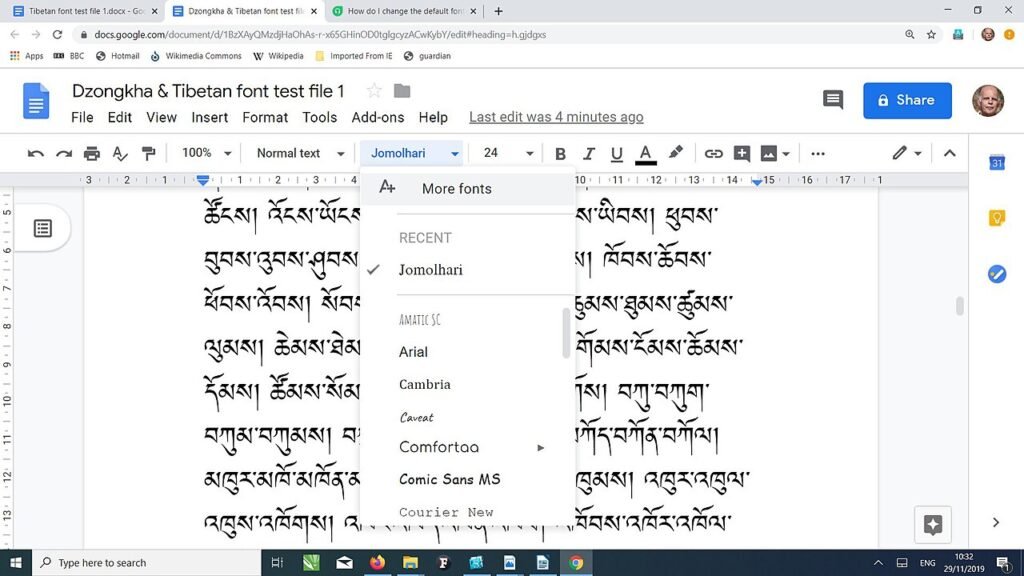Click the Explore button at bottom right
This screenshot has width=1024, height=576.
[x=933, y=524]
